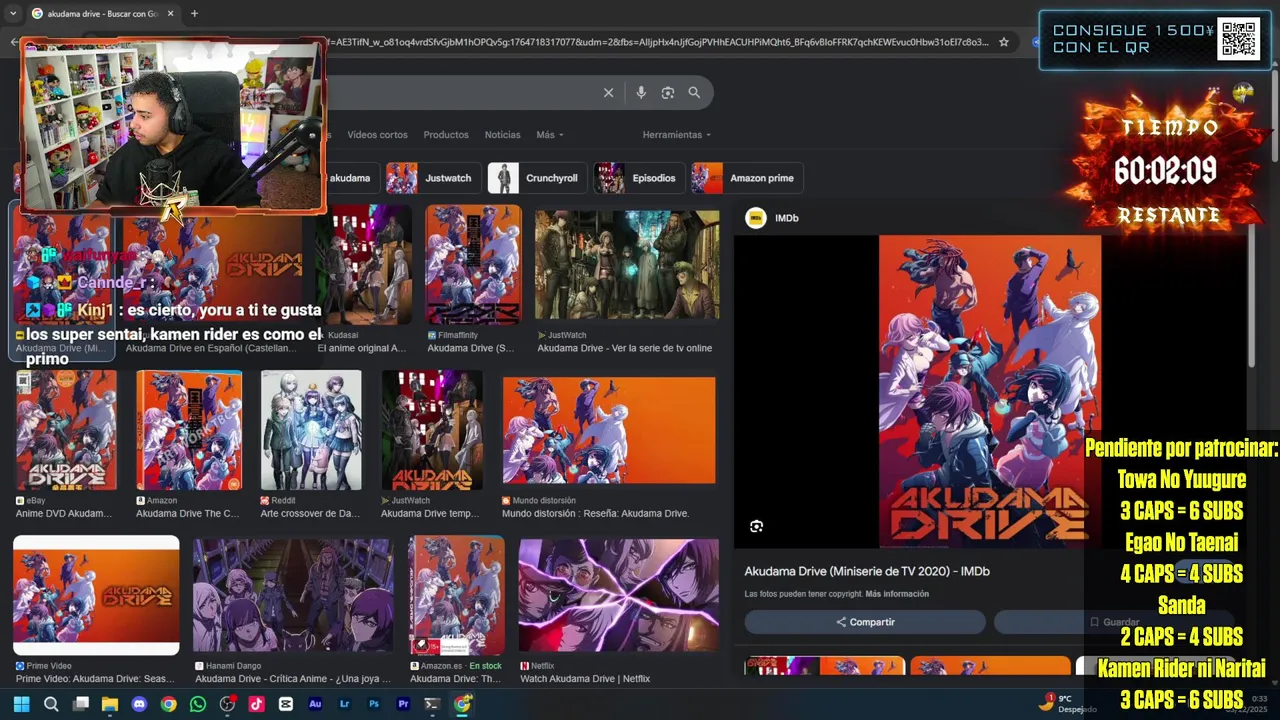Filter images by the Crunchyroll chip
The height and width of the screenshot is (720, 1280).
pos(536,178)
